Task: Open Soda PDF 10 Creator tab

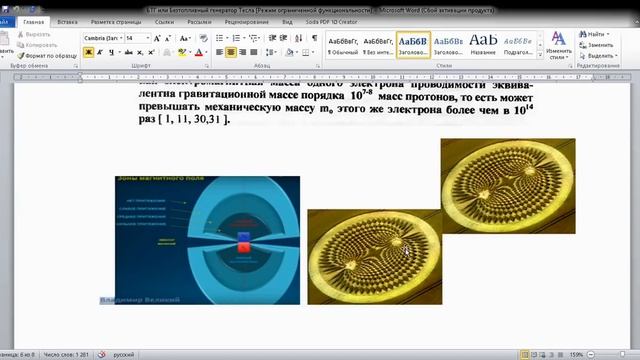Action: coord(331,22)
